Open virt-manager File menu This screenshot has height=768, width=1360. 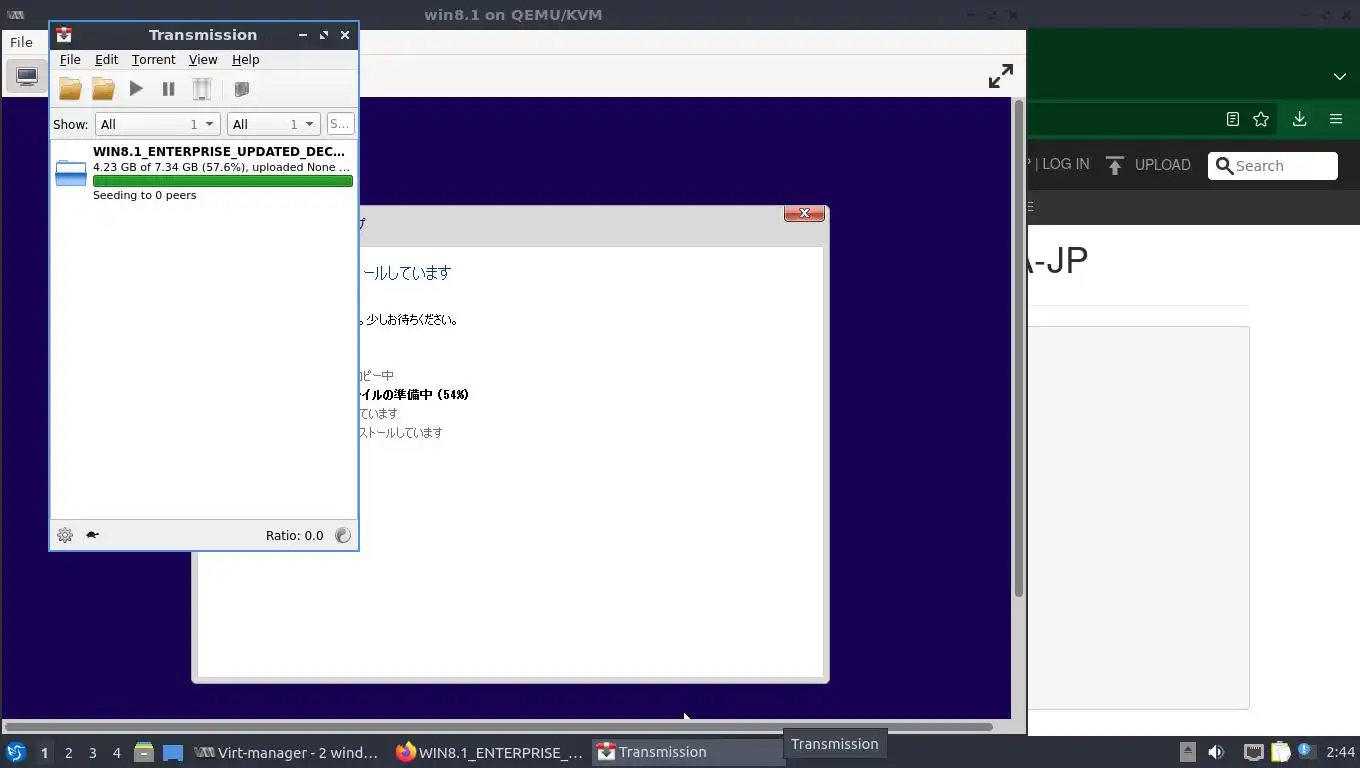coord(21,42)
